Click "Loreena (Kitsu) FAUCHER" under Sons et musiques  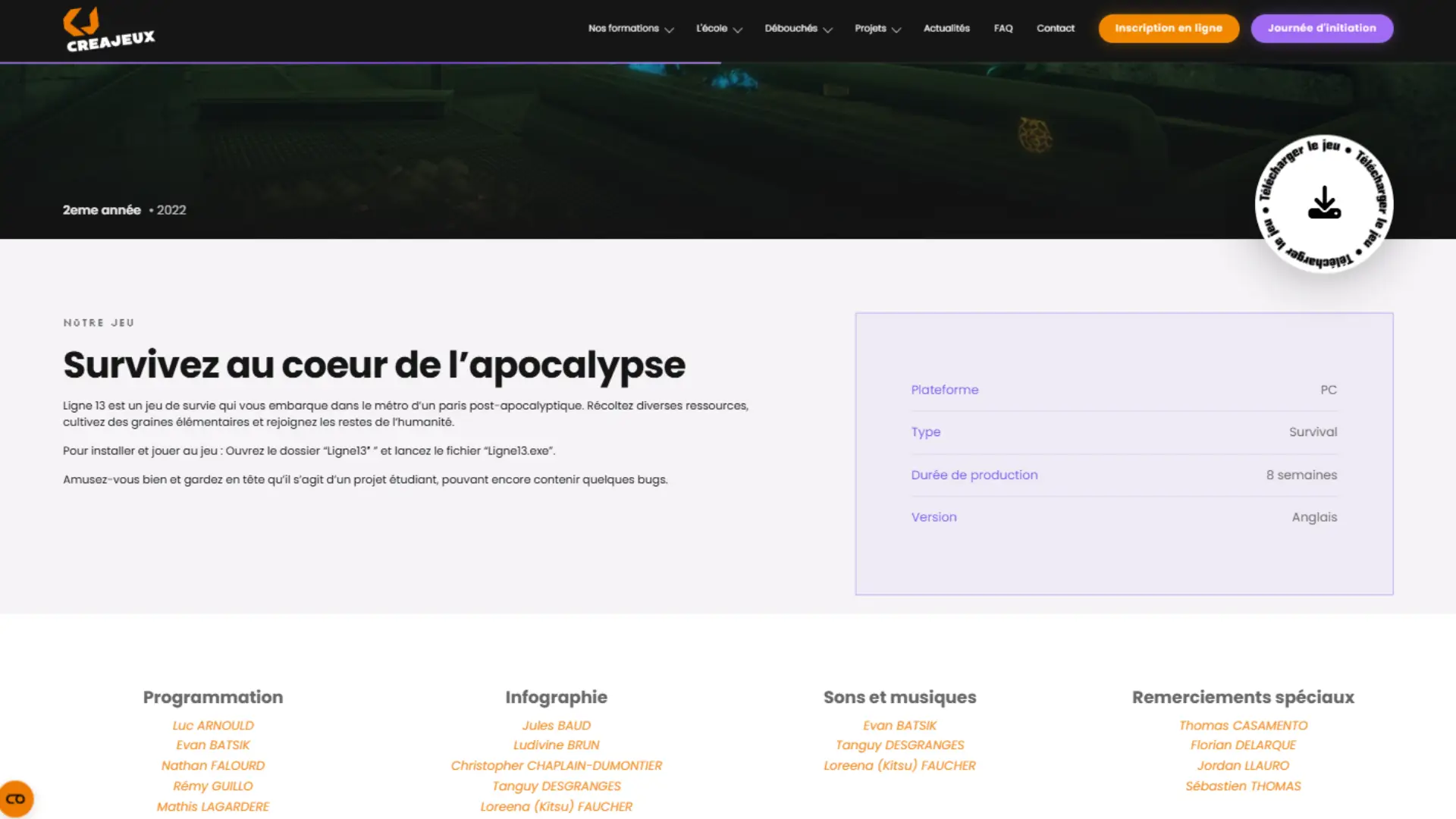[899, 765]
